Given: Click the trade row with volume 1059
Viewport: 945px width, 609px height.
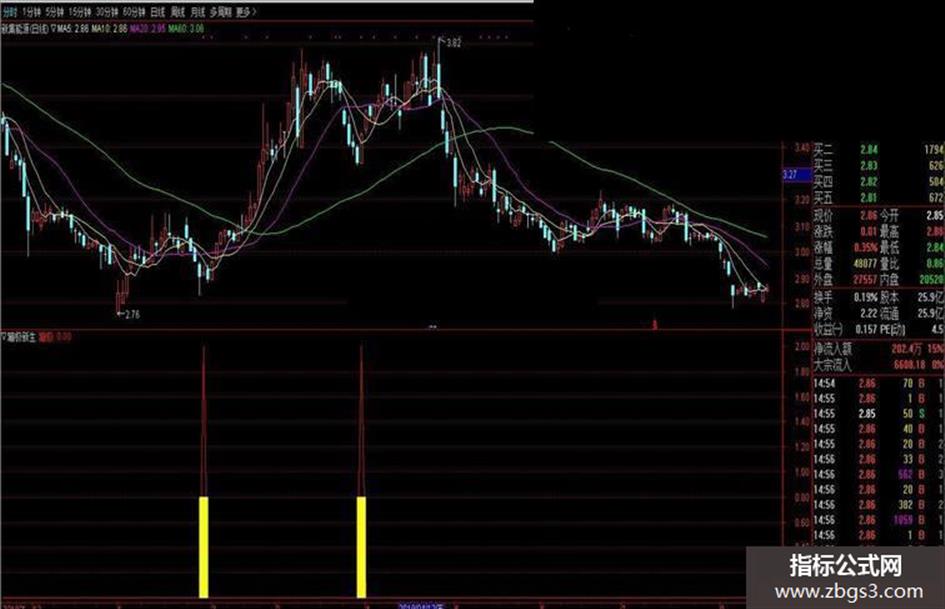Looking at the screenshot, I should [x=878, y=520].
